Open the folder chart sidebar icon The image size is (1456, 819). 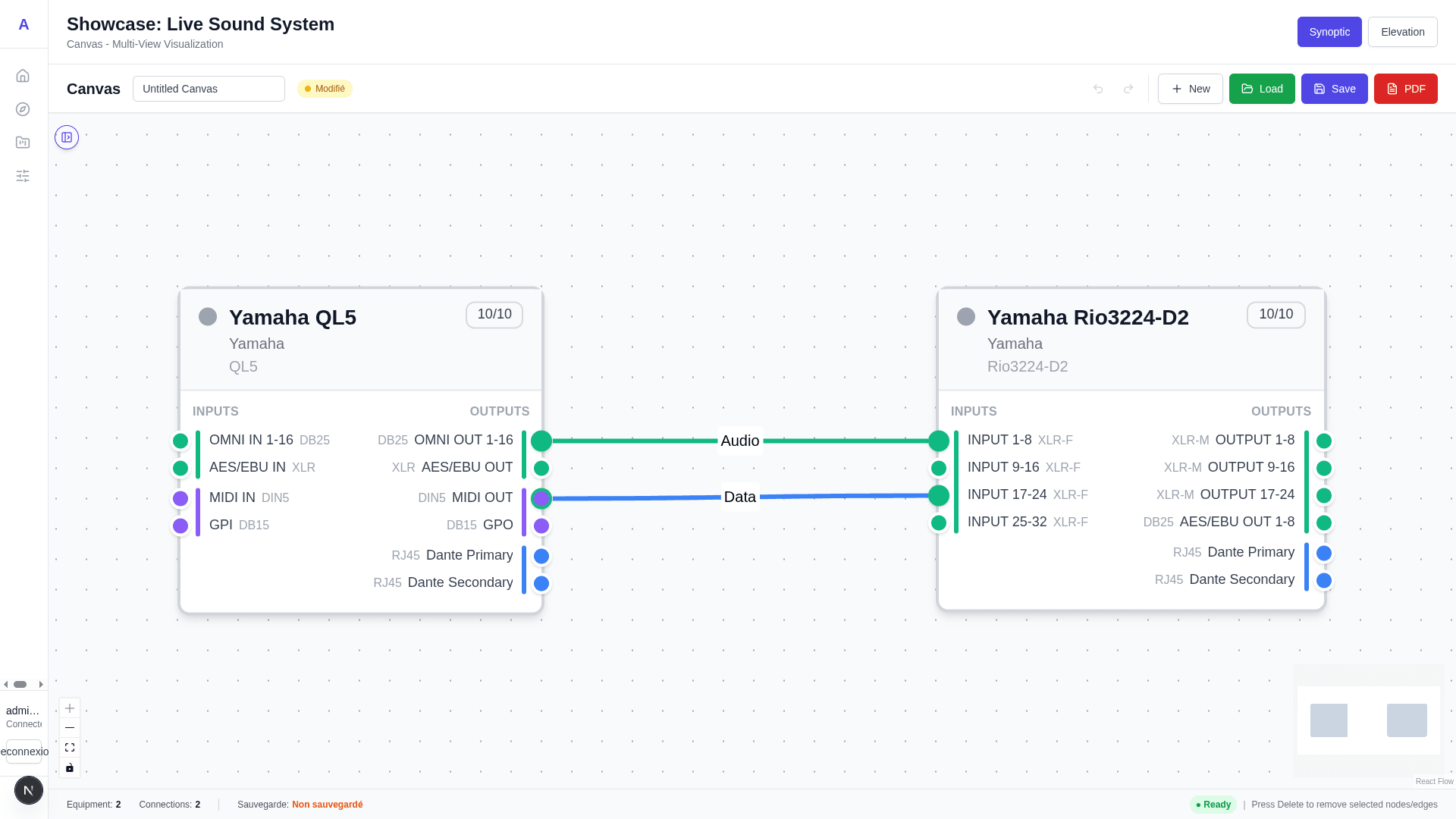(23, 143)
